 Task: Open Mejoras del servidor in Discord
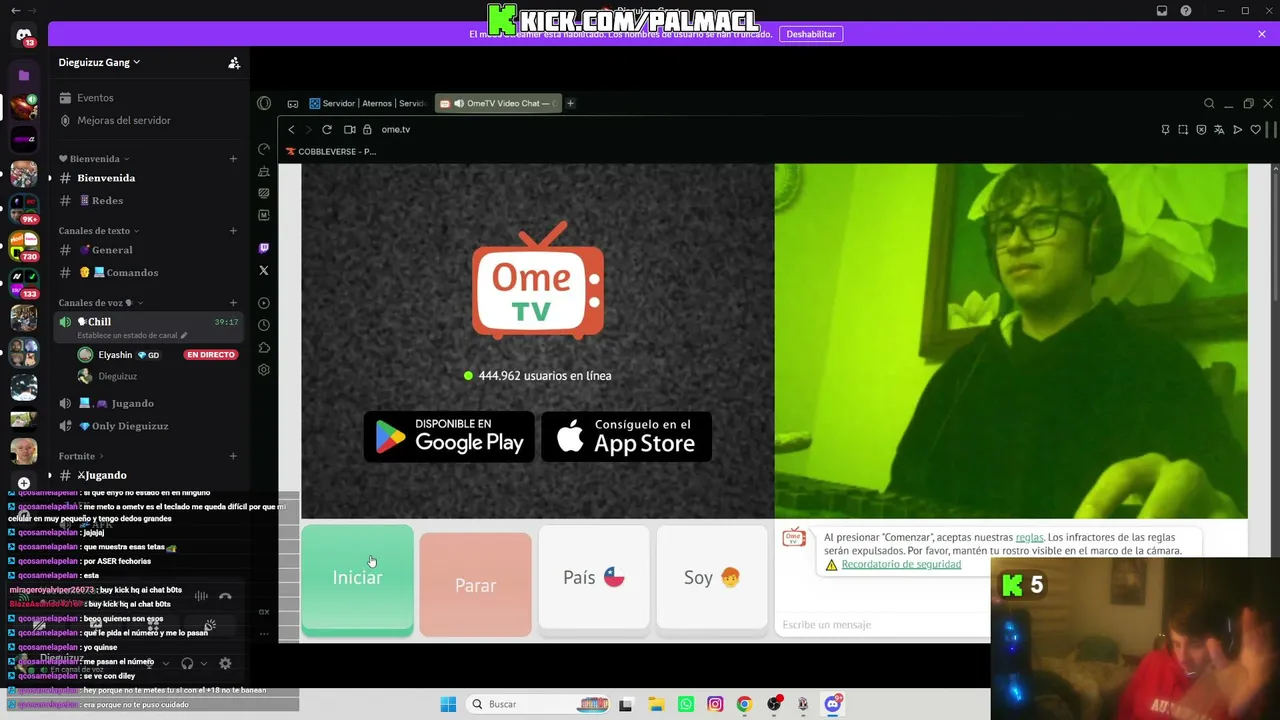pyautogui.click(x=124, y=120)
